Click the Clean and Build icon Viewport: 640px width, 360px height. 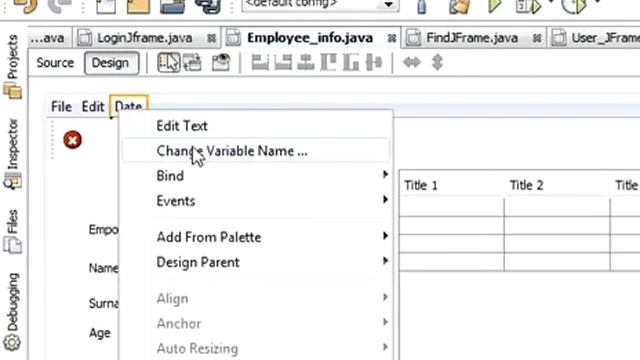(x=460, y=7)
